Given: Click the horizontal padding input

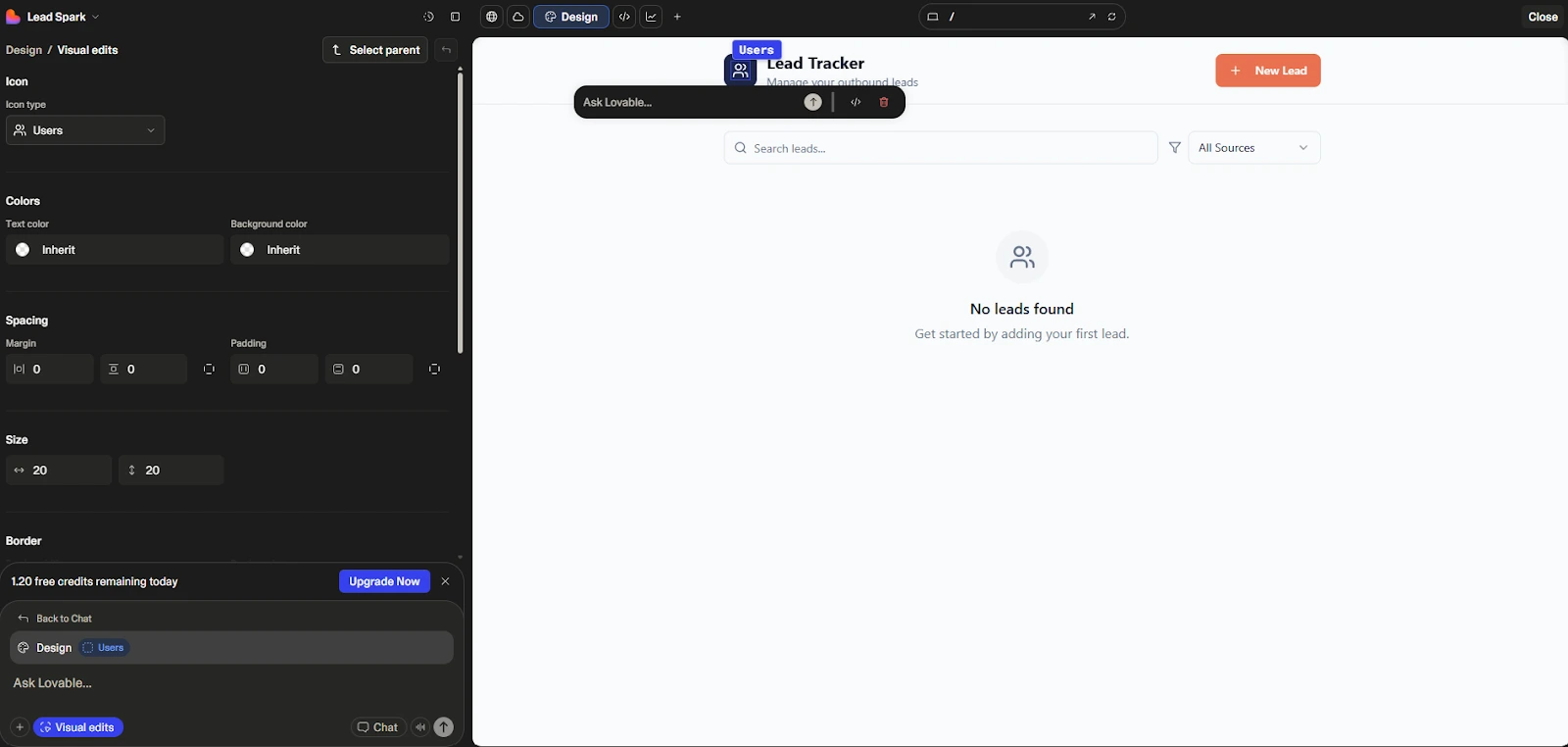Looking at the screenshot, I should point(275,370).
